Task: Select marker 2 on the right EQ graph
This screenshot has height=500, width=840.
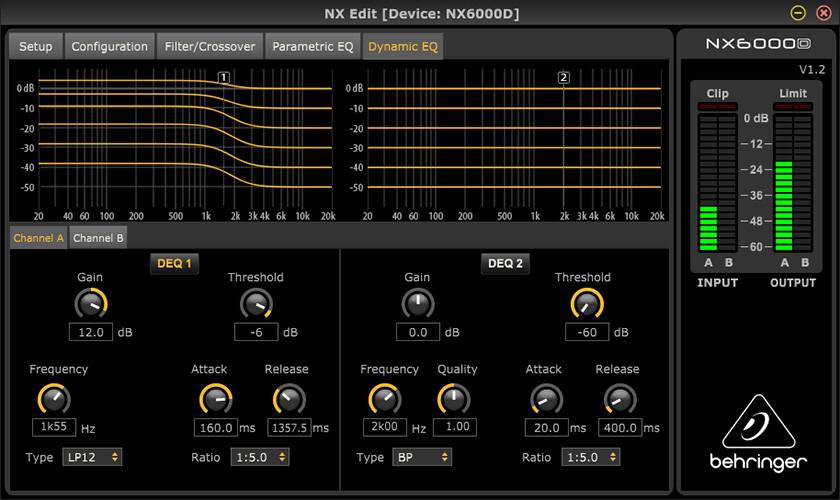Action: click(x=563, y=78)
